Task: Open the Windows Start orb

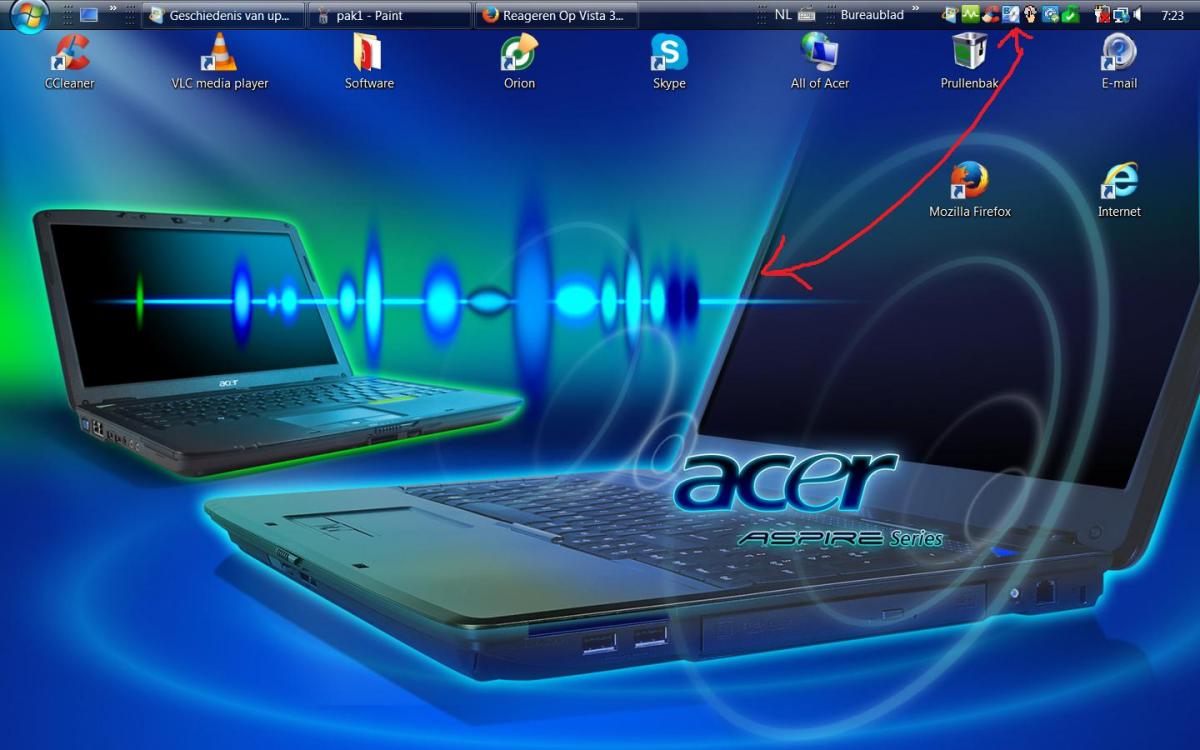Action: (x=29, y=15)
